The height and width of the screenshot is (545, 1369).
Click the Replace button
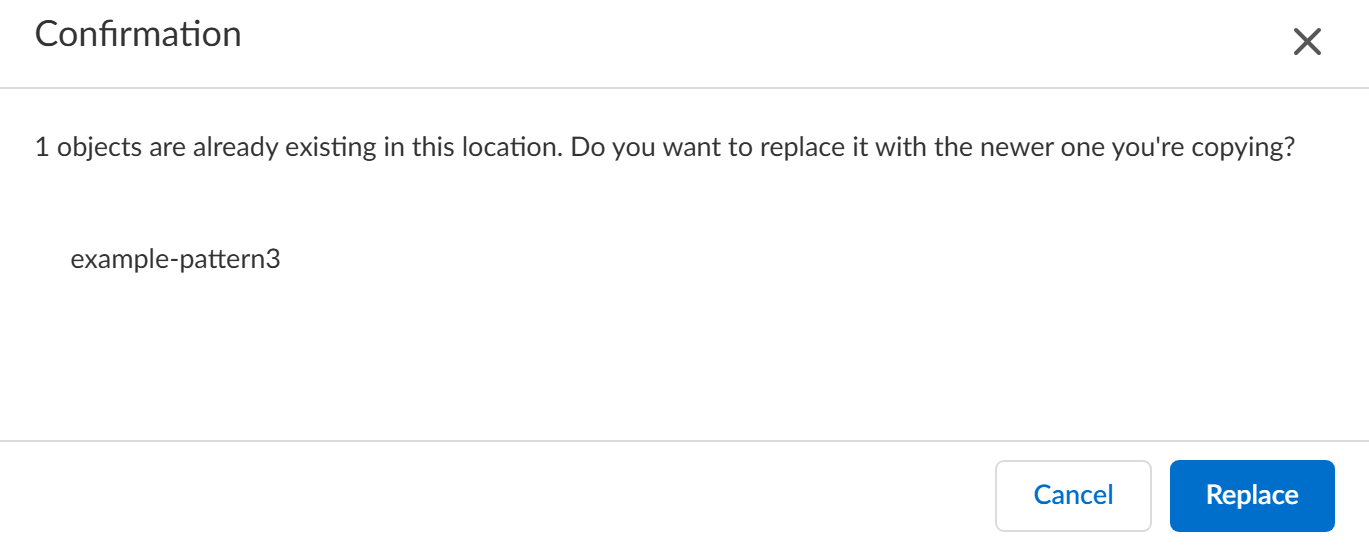(x=1252, y=495)
